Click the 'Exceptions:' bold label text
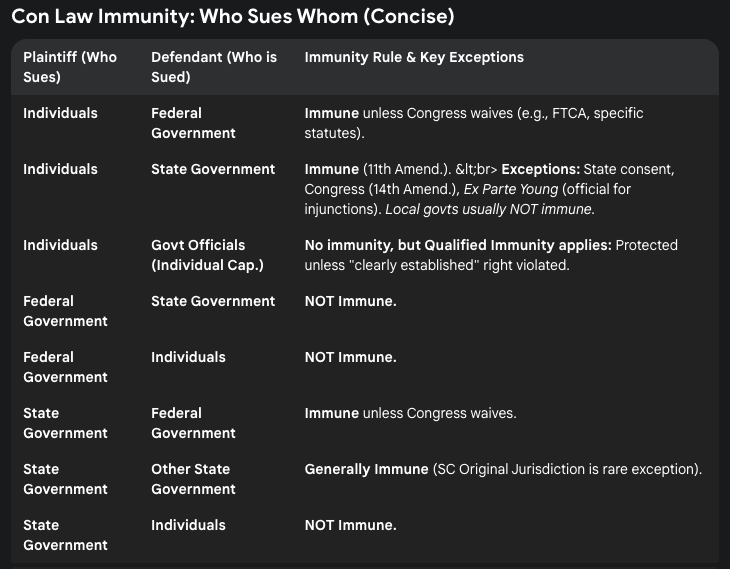Image resolution: width=730 pixels, height=569 pixels. (541, 169)
